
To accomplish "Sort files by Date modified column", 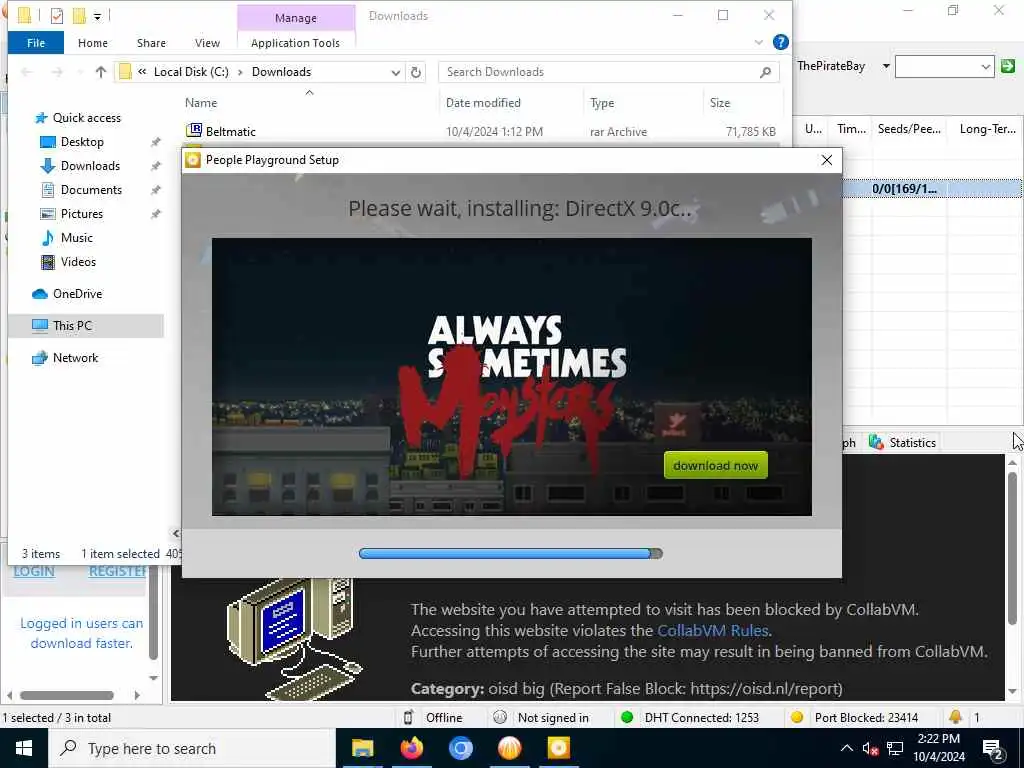I will pyautogui.click(x=483, y=103).
